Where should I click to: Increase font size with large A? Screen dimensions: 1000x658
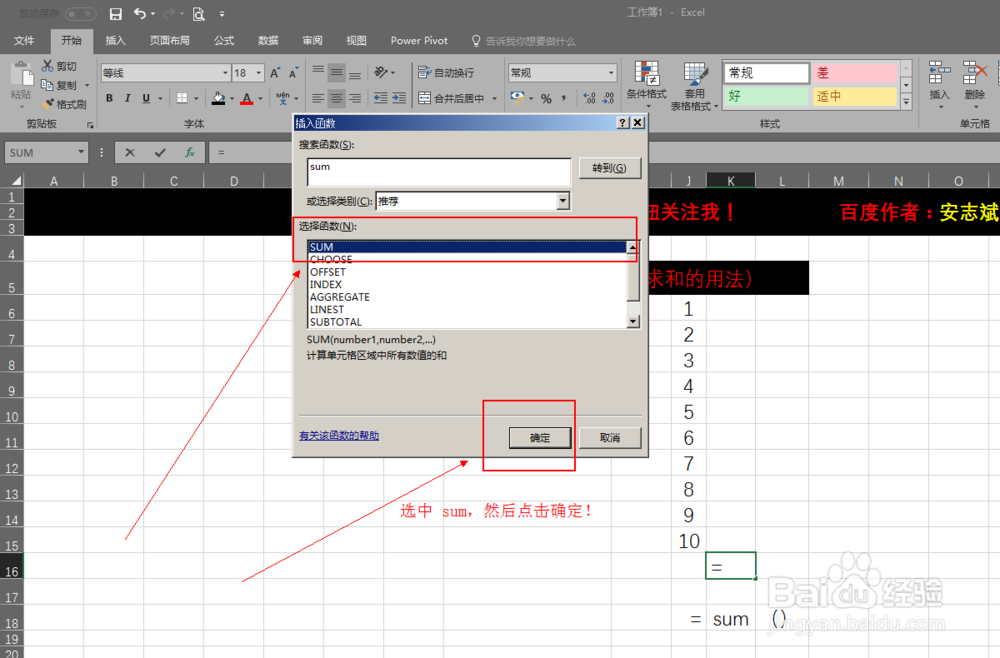(275, 73)
